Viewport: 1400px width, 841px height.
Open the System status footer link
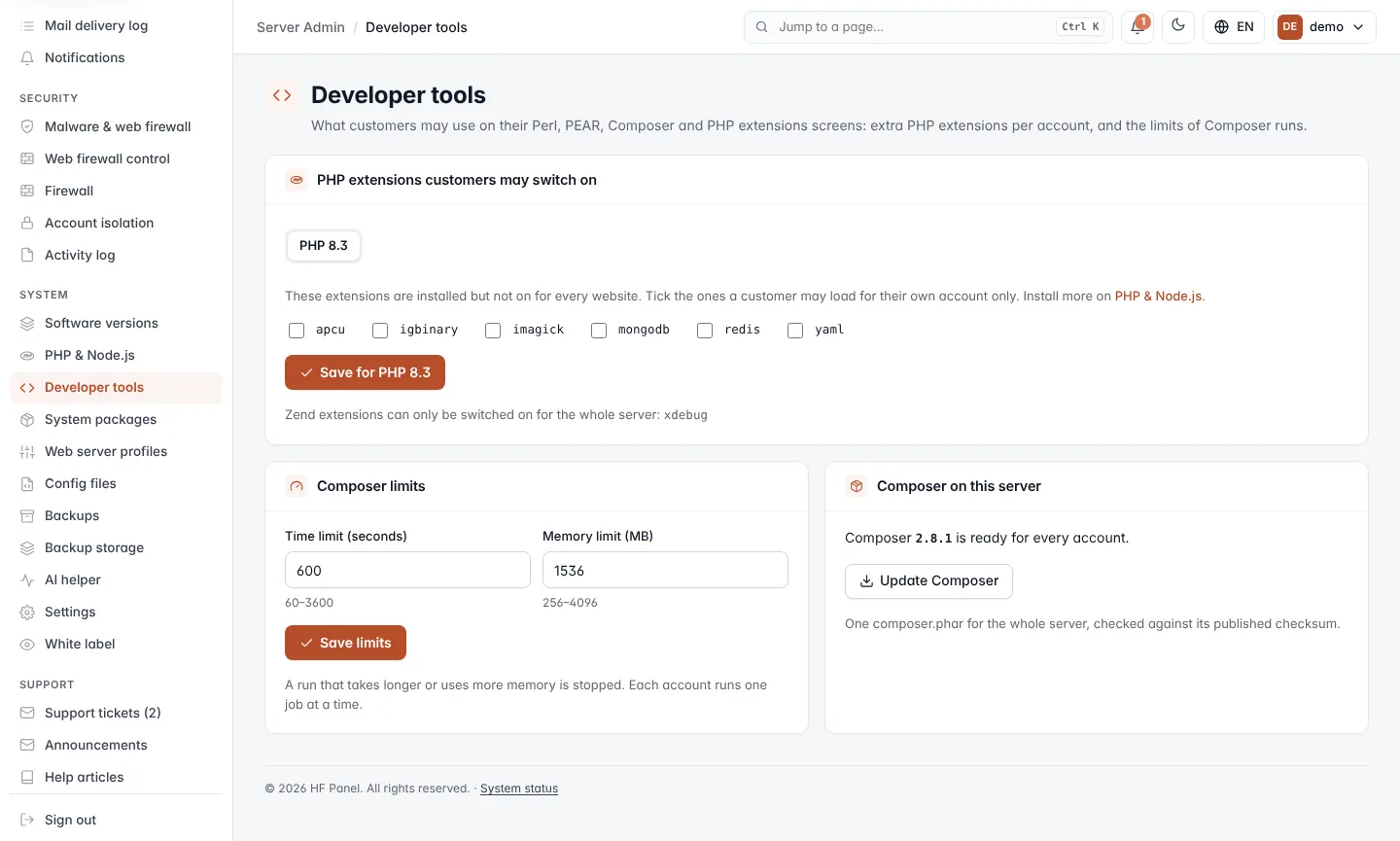tap(519, 788)
